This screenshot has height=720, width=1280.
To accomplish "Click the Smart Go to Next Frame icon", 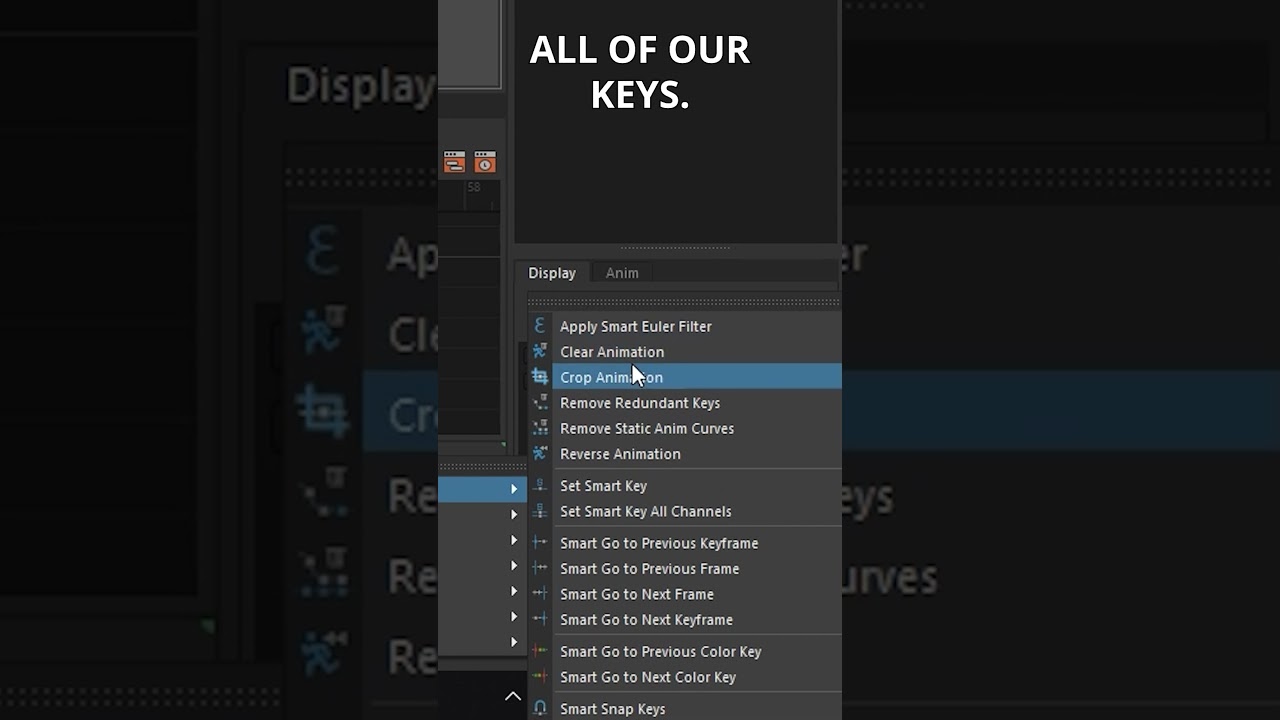I will [540, 594].
